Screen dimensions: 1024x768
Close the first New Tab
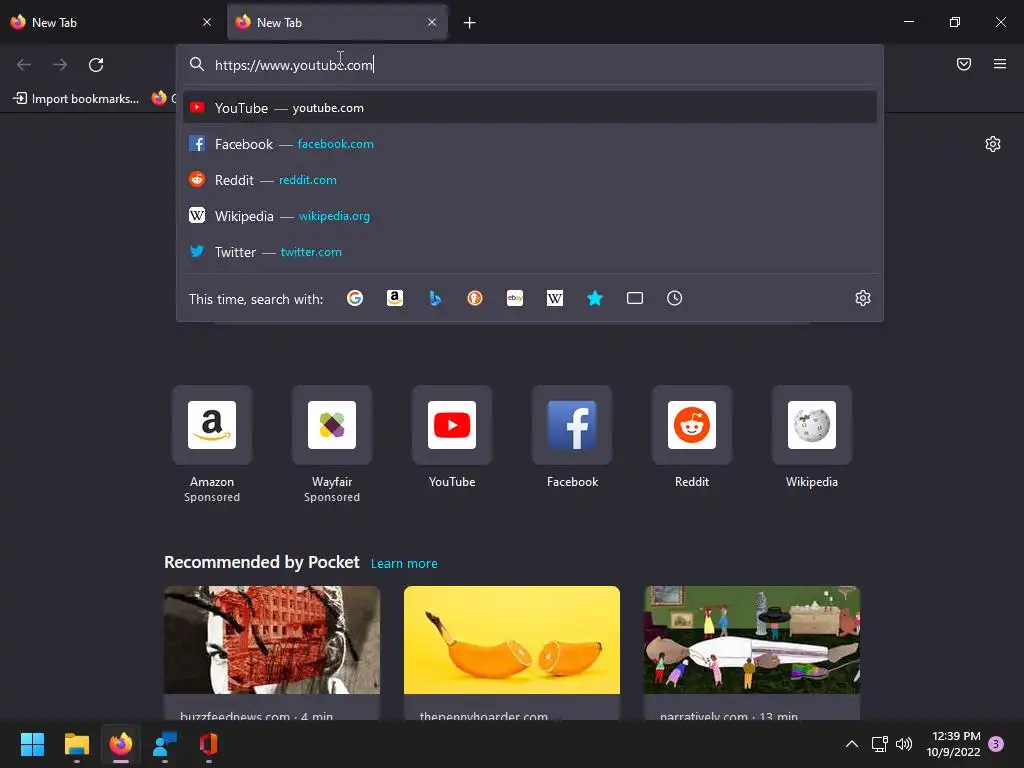(207, 22)
